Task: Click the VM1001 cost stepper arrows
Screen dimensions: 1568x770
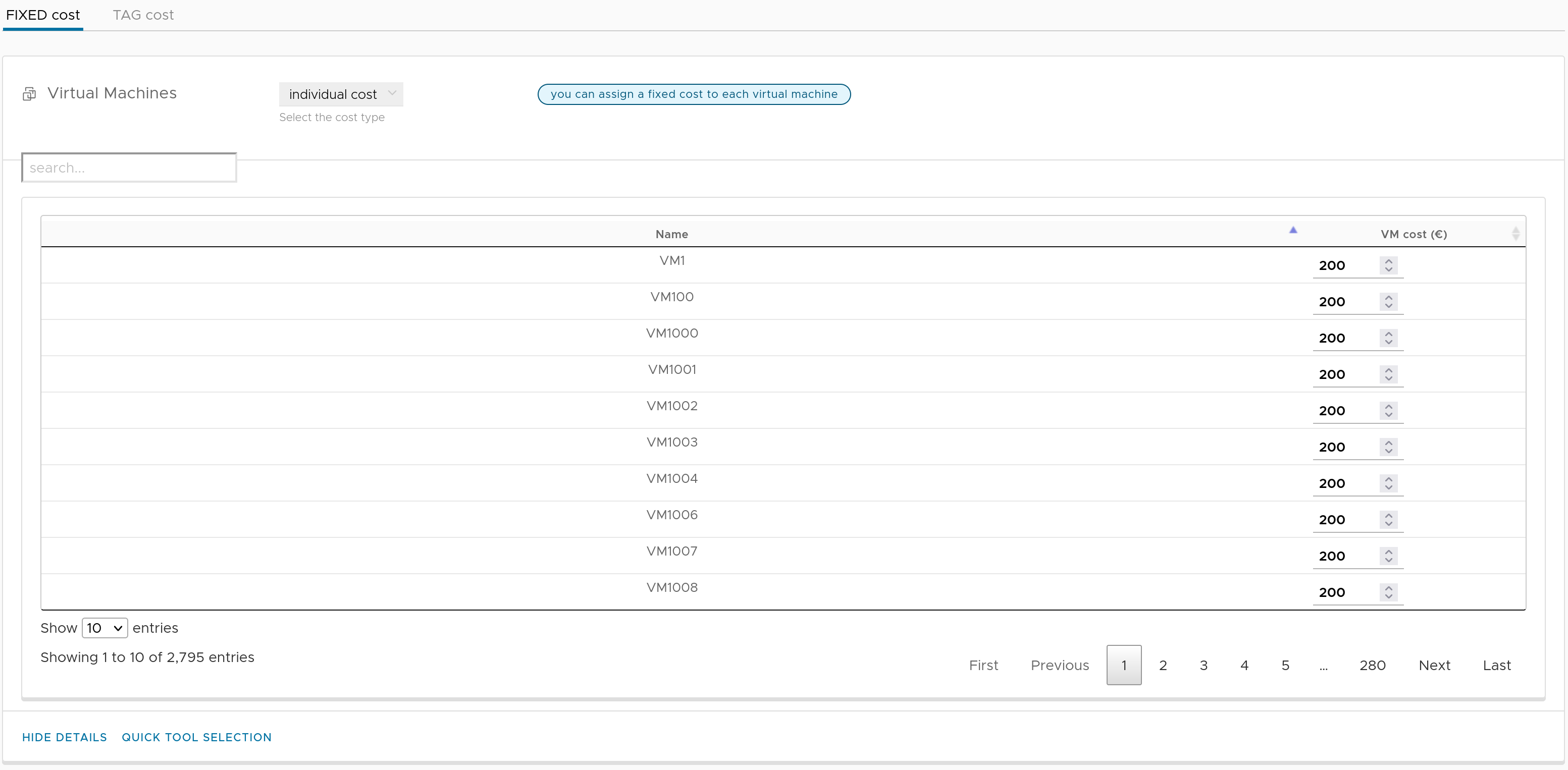Action: (1388, 375)
